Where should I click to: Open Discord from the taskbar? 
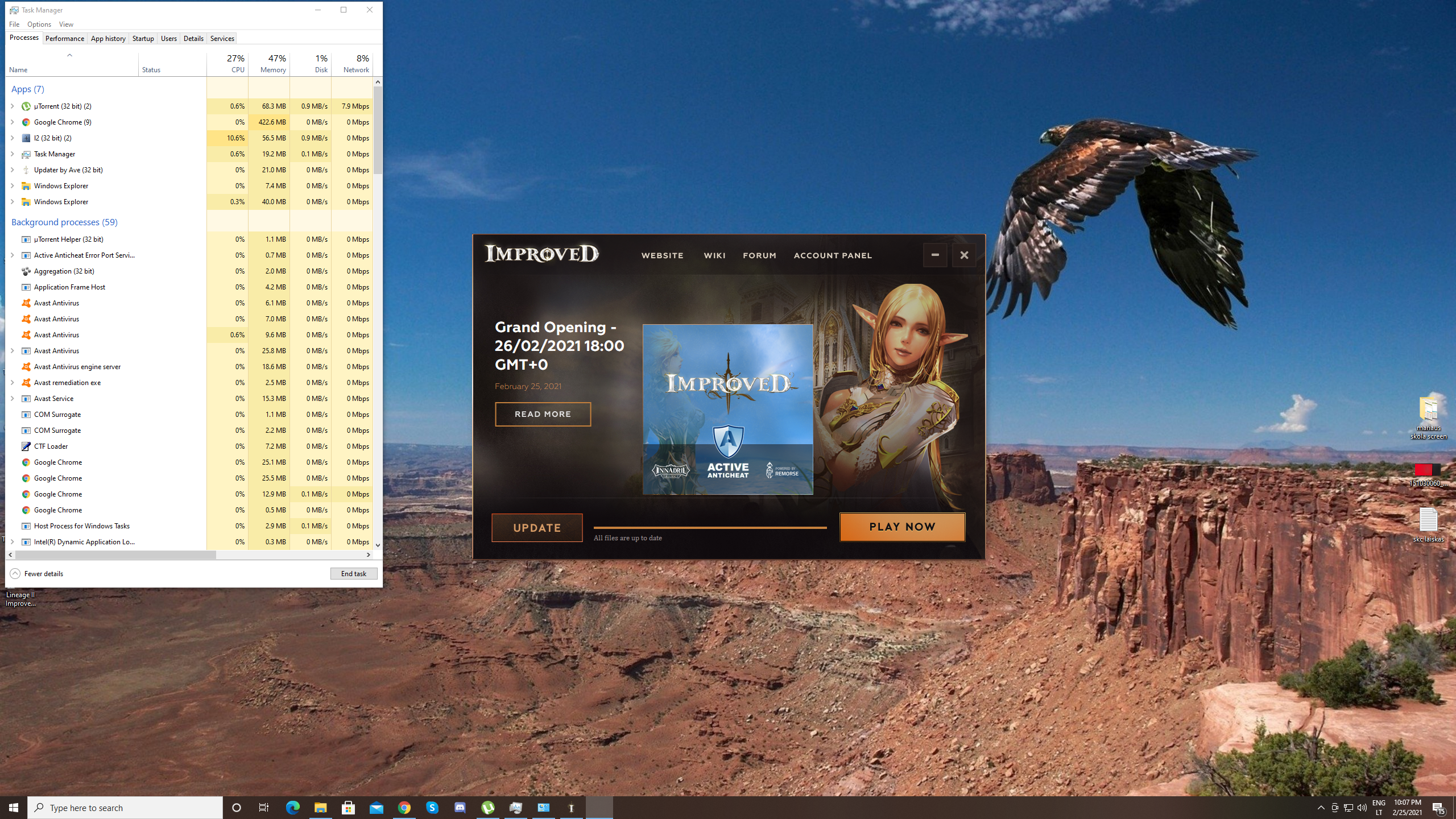coord(460,808)
